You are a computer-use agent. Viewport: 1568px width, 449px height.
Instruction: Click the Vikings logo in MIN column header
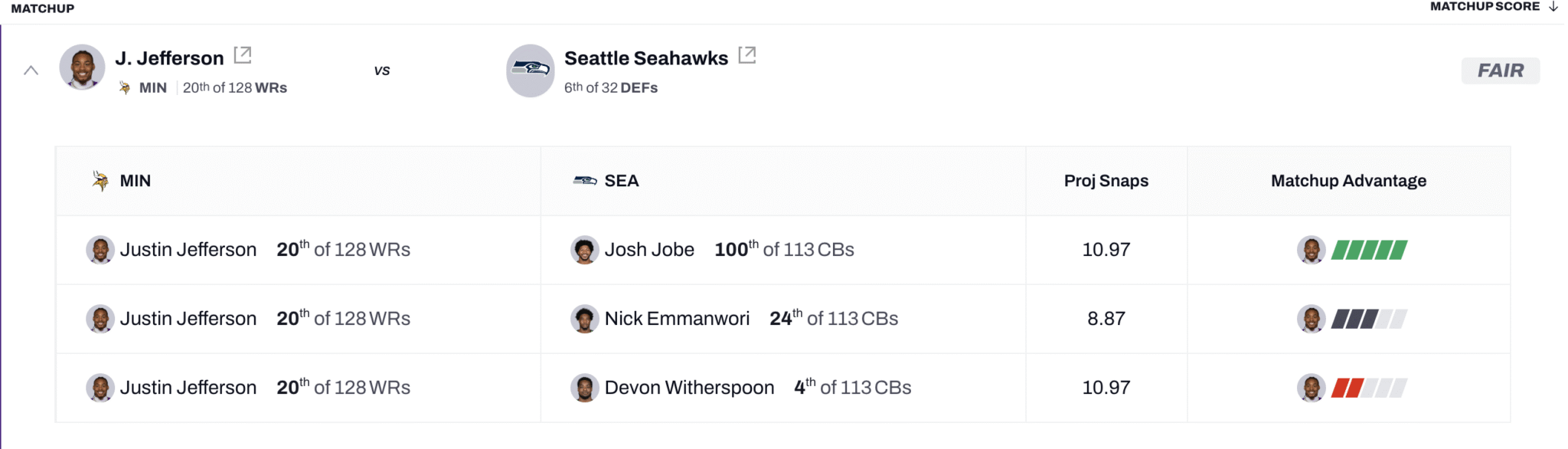(100, 181)
